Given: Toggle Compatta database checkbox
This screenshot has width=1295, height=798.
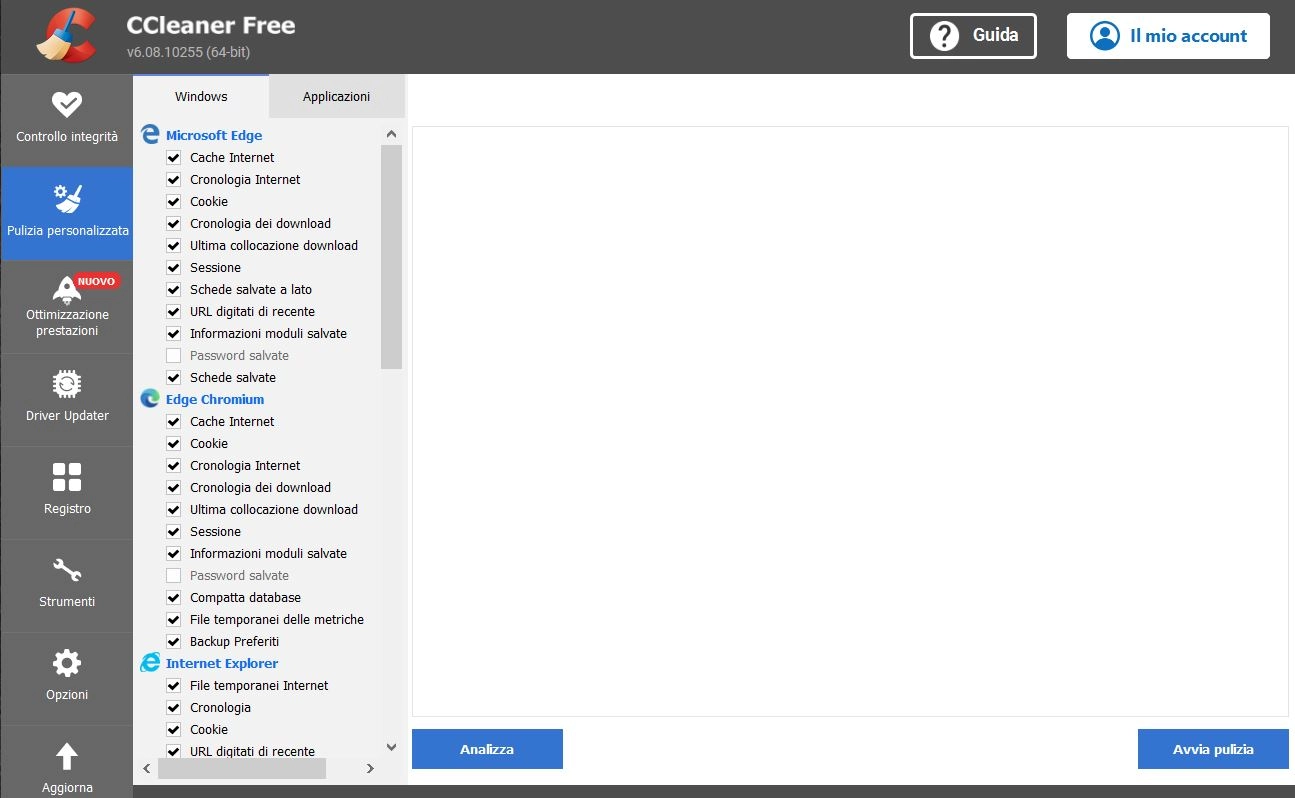Looking at the screenshot, I should (173, 597).
